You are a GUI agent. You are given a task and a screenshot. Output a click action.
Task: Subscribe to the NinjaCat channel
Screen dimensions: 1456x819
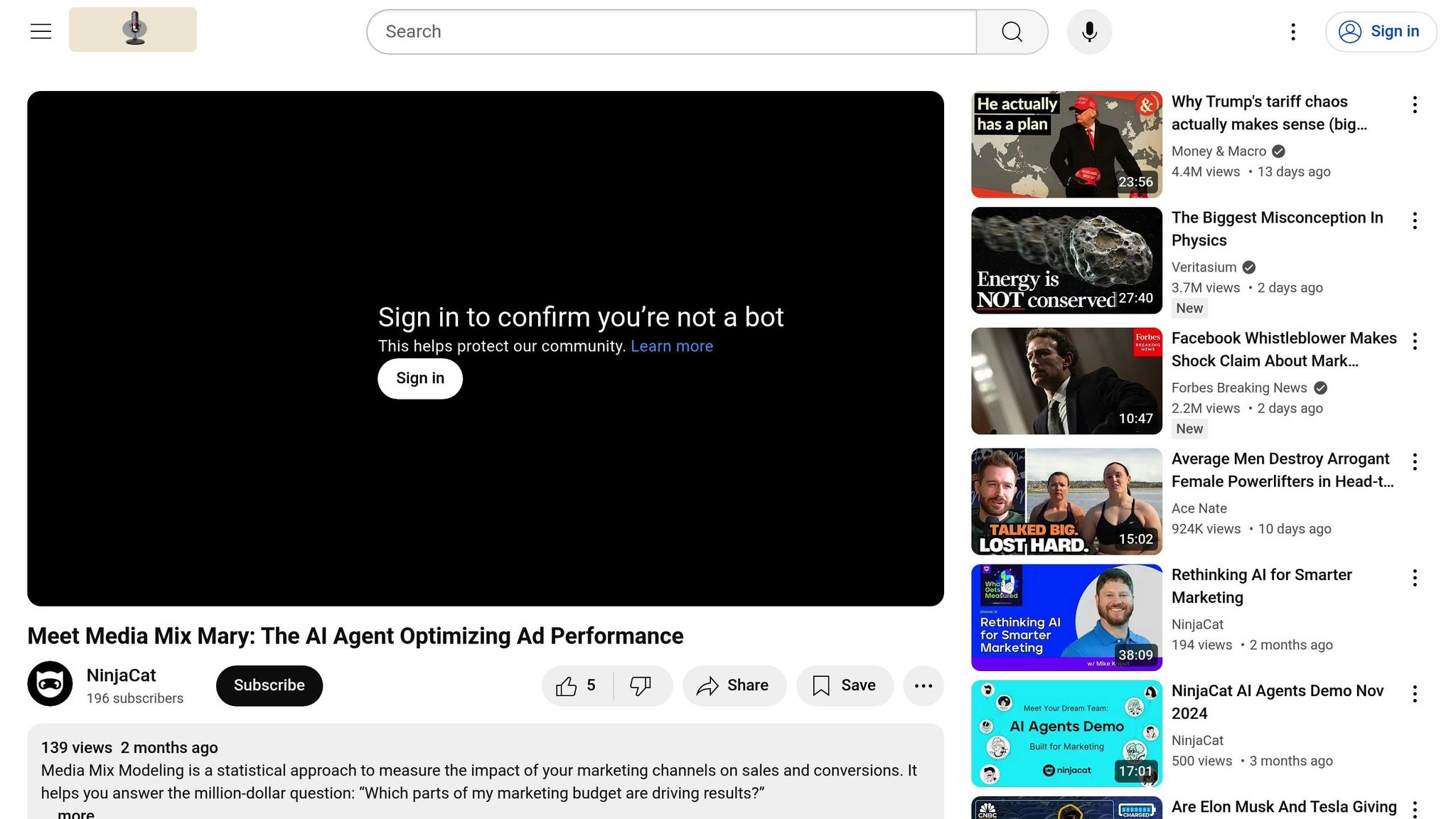point(269,685)
